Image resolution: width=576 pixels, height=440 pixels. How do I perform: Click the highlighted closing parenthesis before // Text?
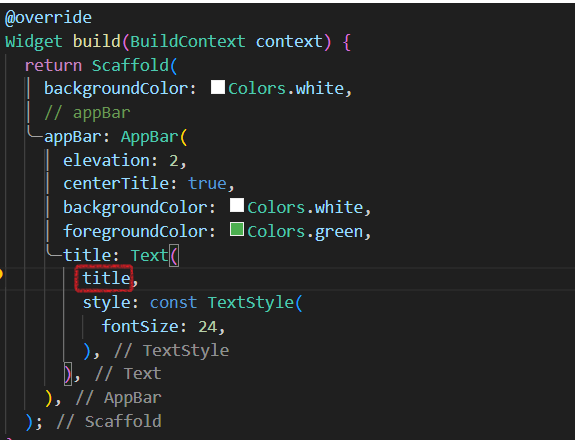pos(68,374)
